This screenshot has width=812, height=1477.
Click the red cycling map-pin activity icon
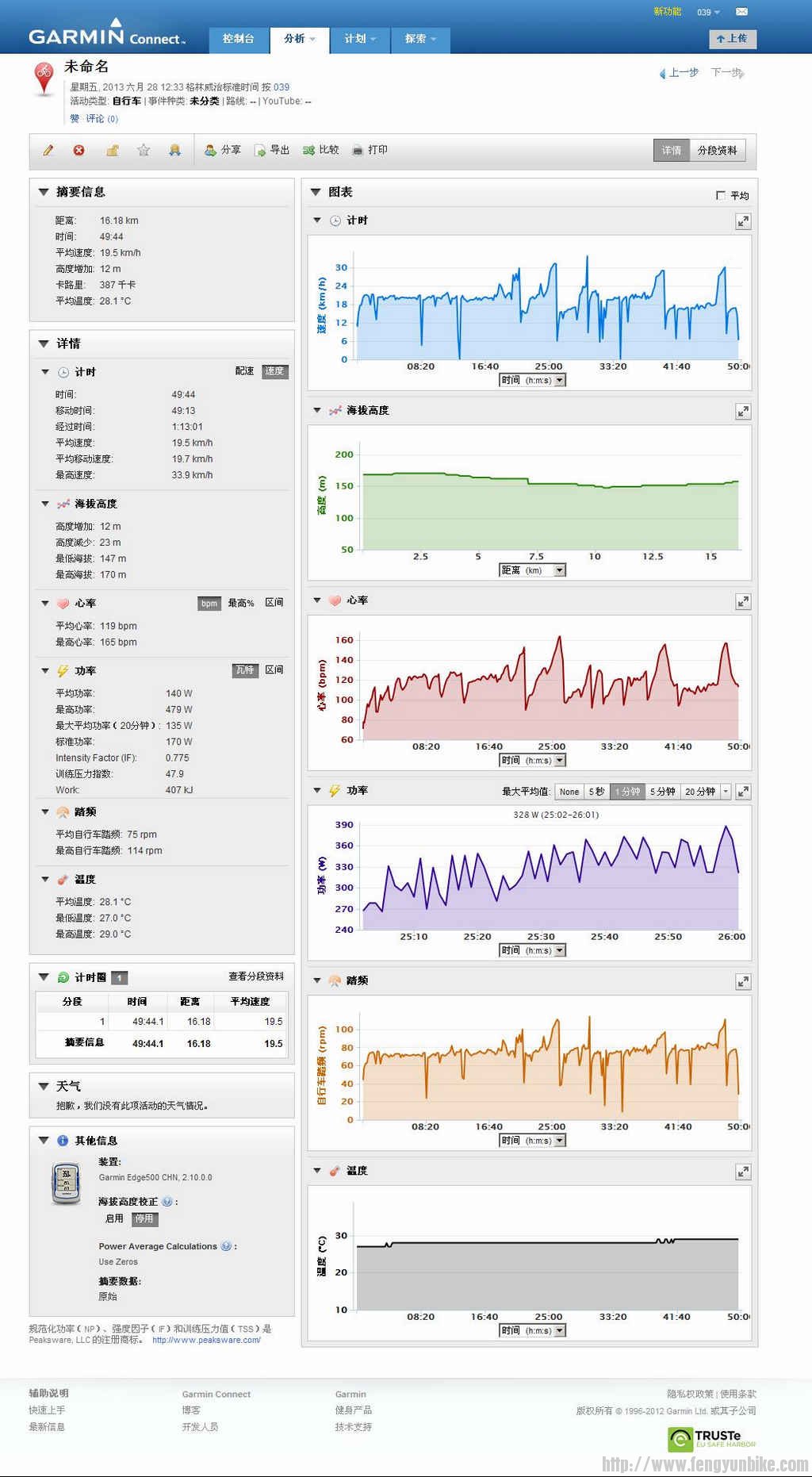coord(44,79)
